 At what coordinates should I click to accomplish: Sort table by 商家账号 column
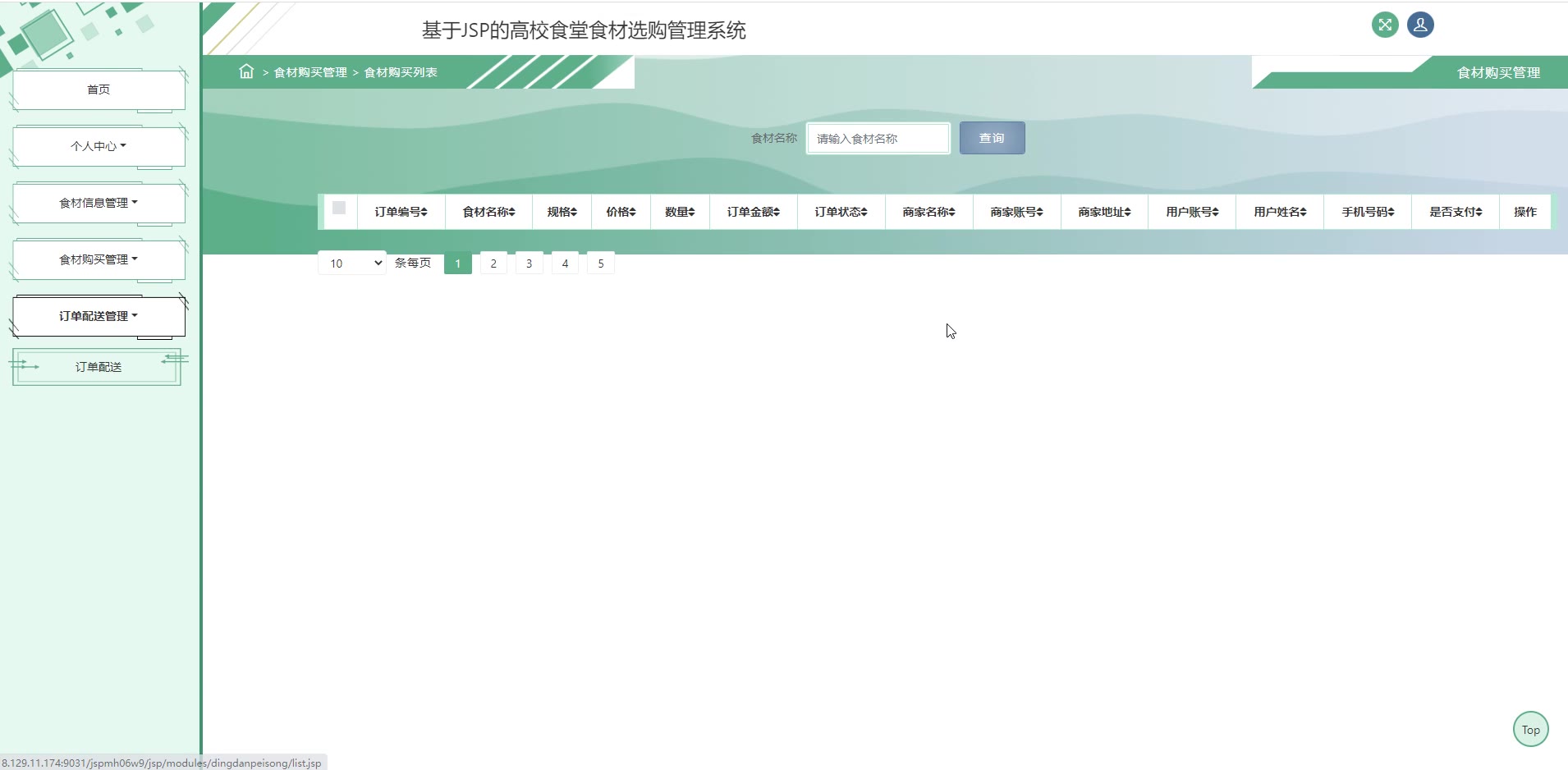tap(1017, 212)
